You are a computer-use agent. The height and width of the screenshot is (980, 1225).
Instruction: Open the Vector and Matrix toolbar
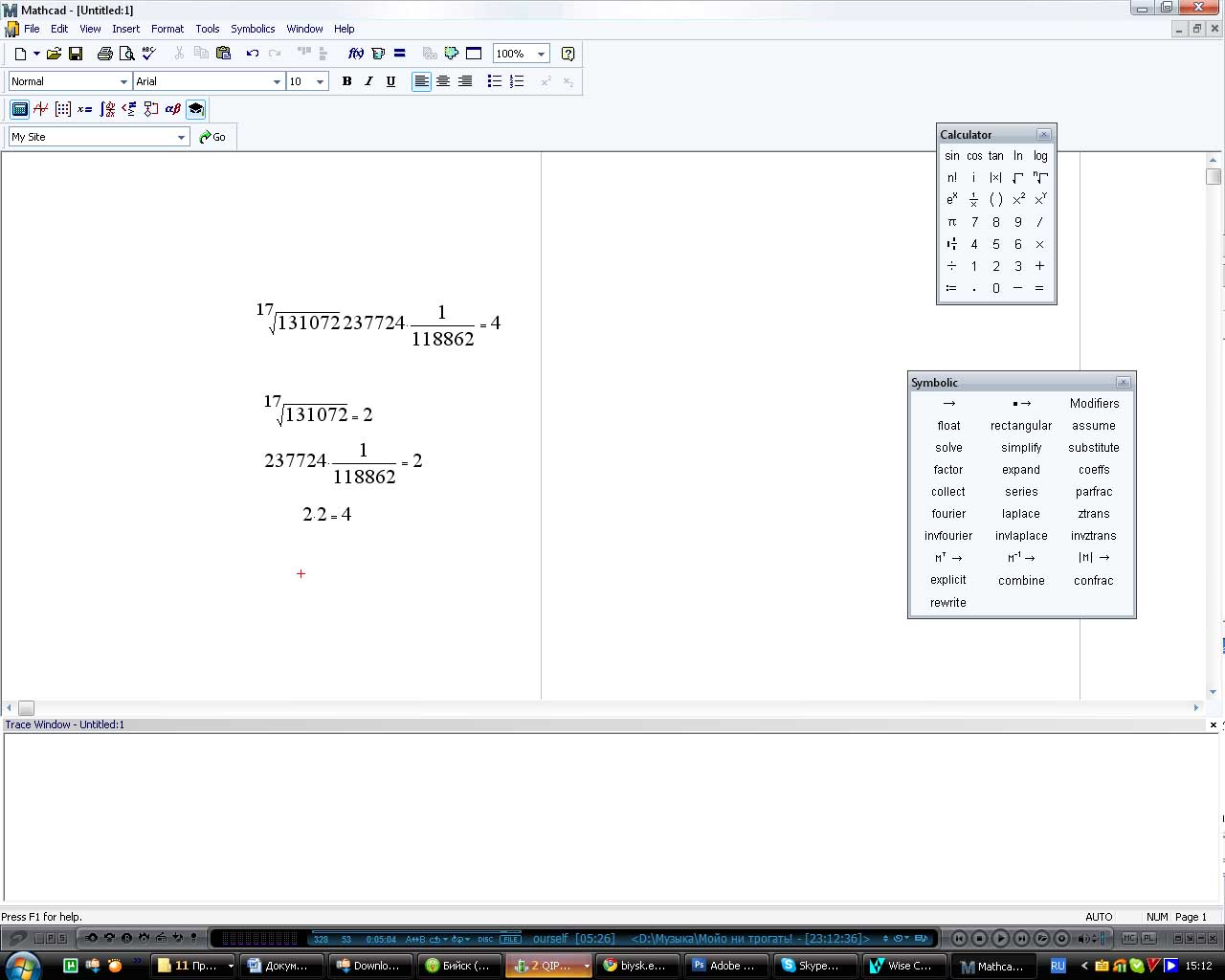coord(63,109)
